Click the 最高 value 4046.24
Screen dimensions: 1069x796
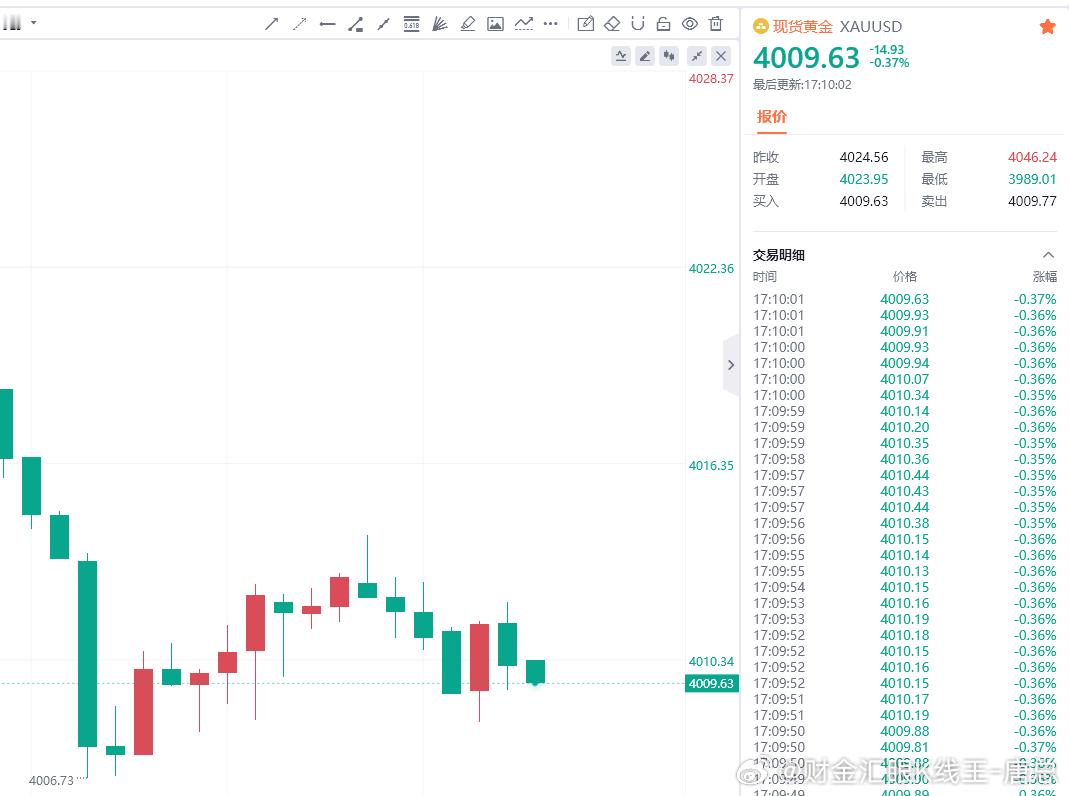pyautogui.click(x=1032, y=157)
